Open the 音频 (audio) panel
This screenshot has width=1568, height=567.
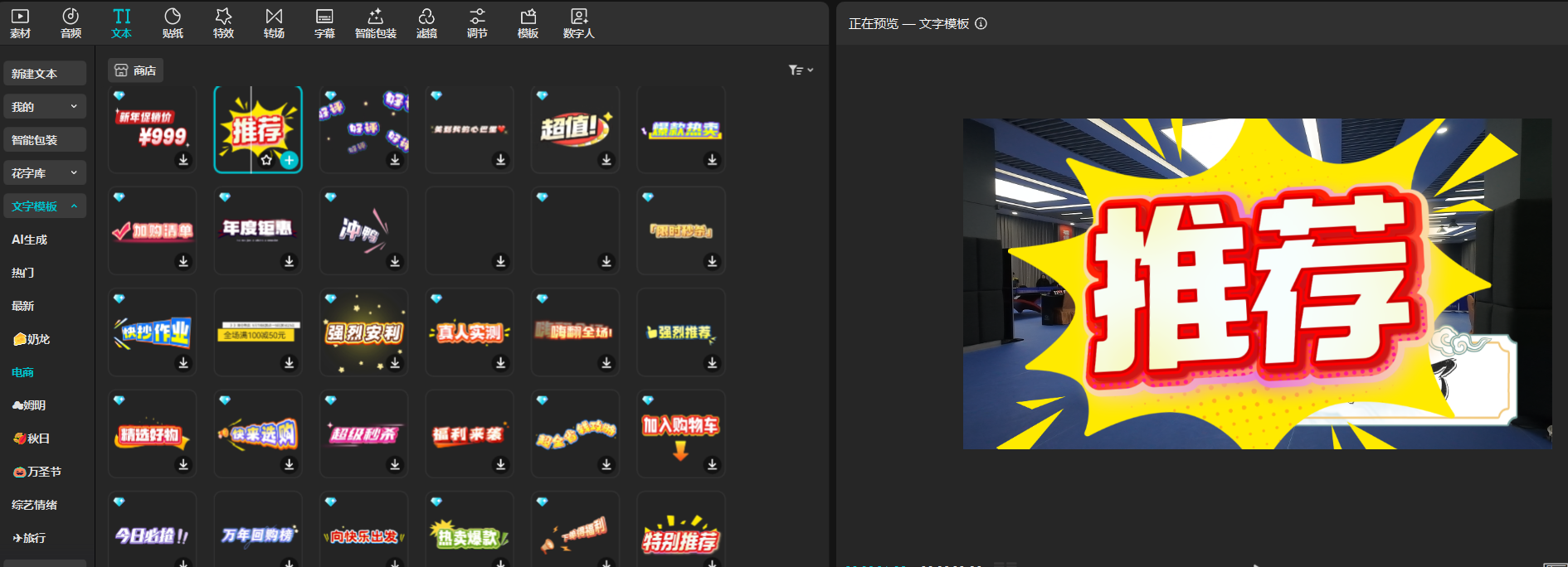[x=71, y=23]
